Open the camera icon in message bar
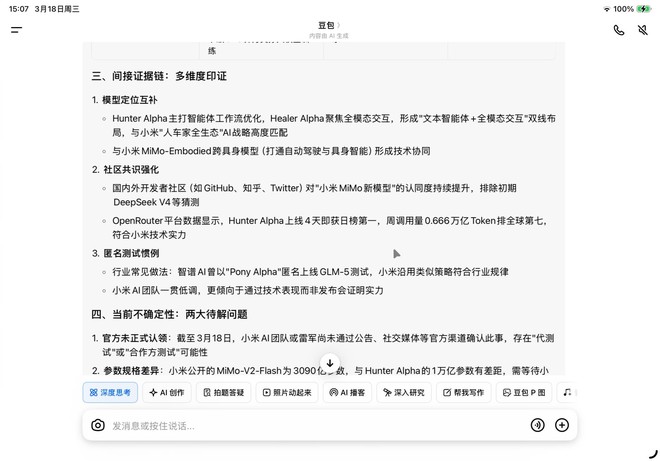 [x=98, y=425]
